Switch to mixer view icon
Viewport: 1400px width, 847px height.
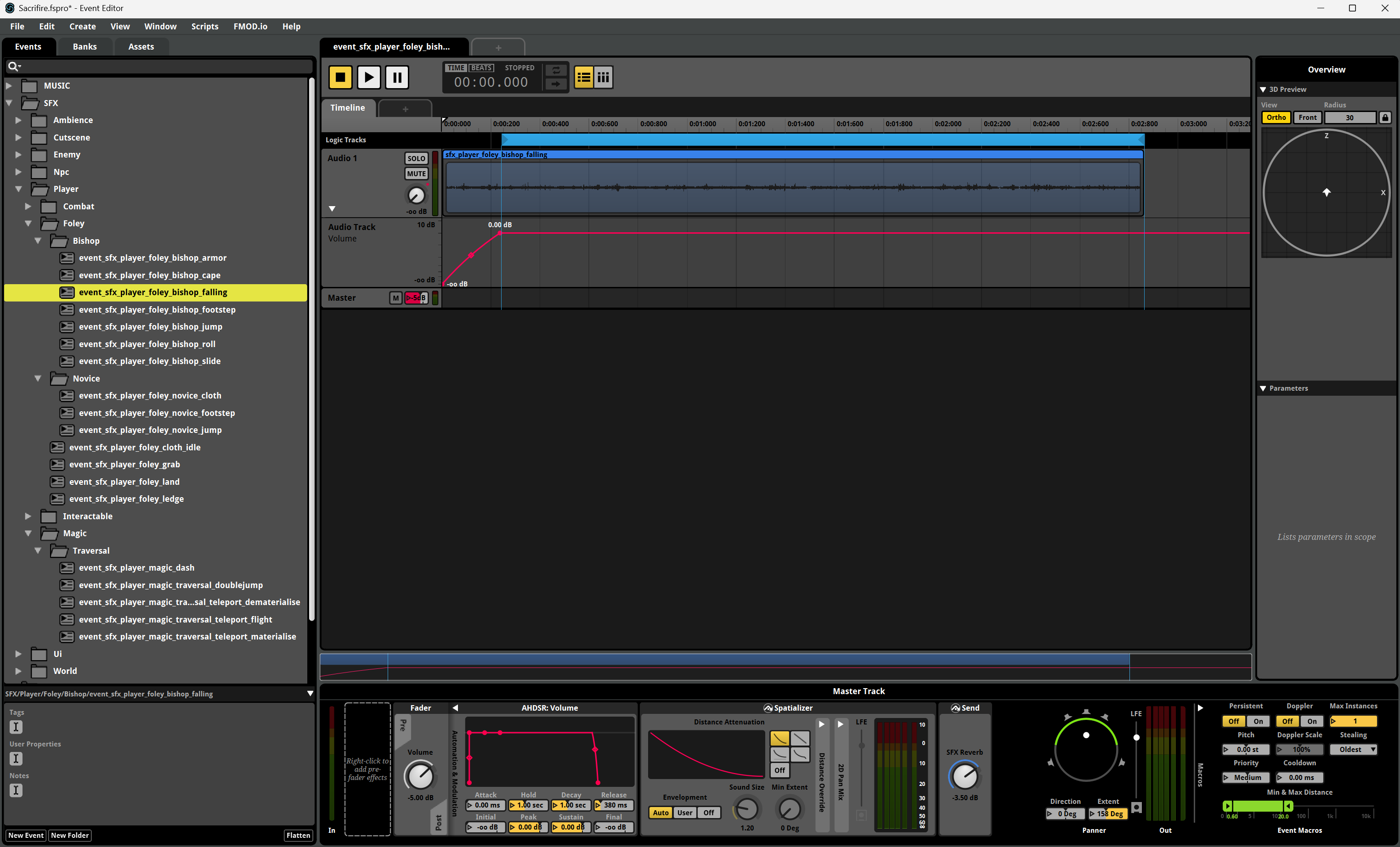click(x=603, y=77)
